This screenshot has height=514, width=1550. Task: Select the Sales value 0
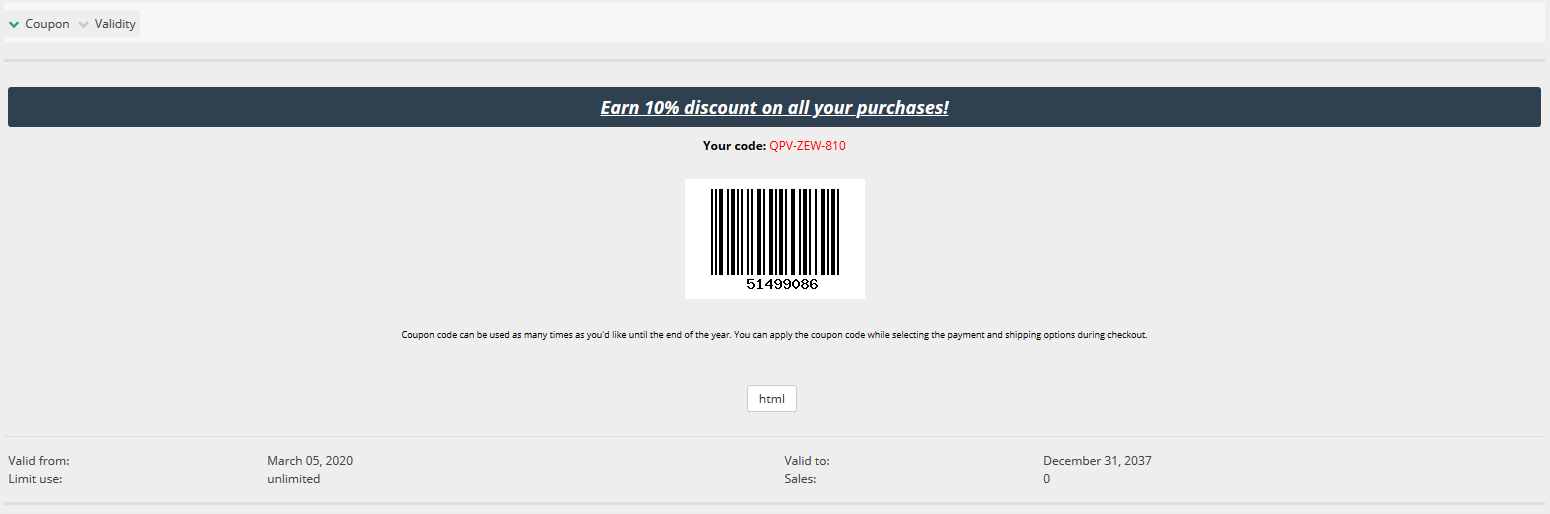click(x=1047, y=479)
